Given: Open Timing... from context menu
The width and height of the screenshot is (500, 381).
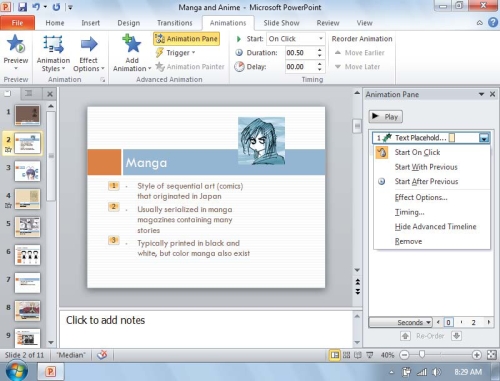Looking at the screenshot, I should pos(432,212).
